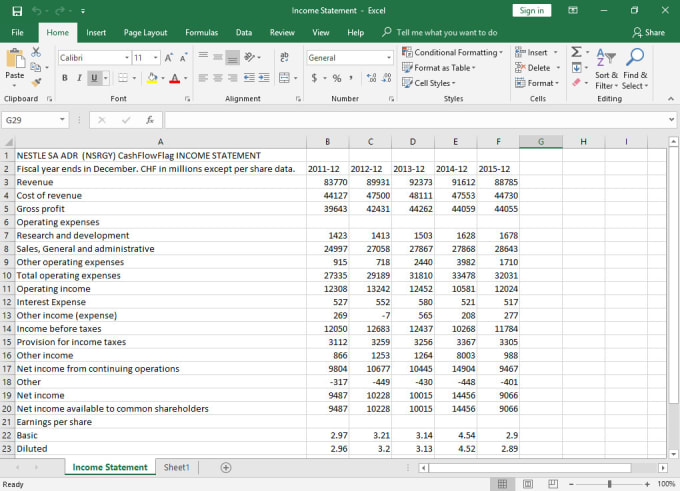Screen dimensions: 680x491
Task: Open Find & Select dropdown
Action: pos(635,69)
